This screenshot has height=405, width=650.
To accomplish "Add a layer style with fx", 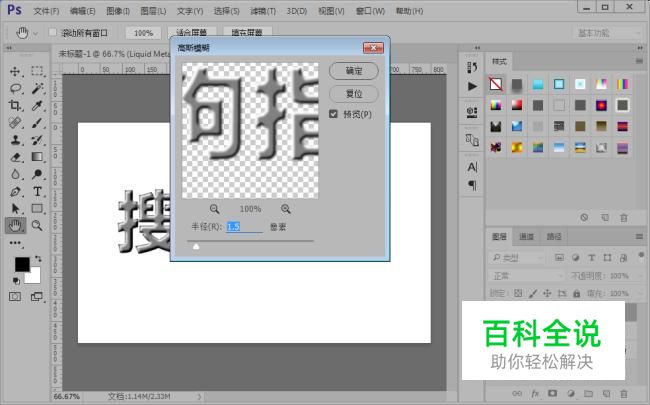I will pyautogui.click(x=535, y=393).
